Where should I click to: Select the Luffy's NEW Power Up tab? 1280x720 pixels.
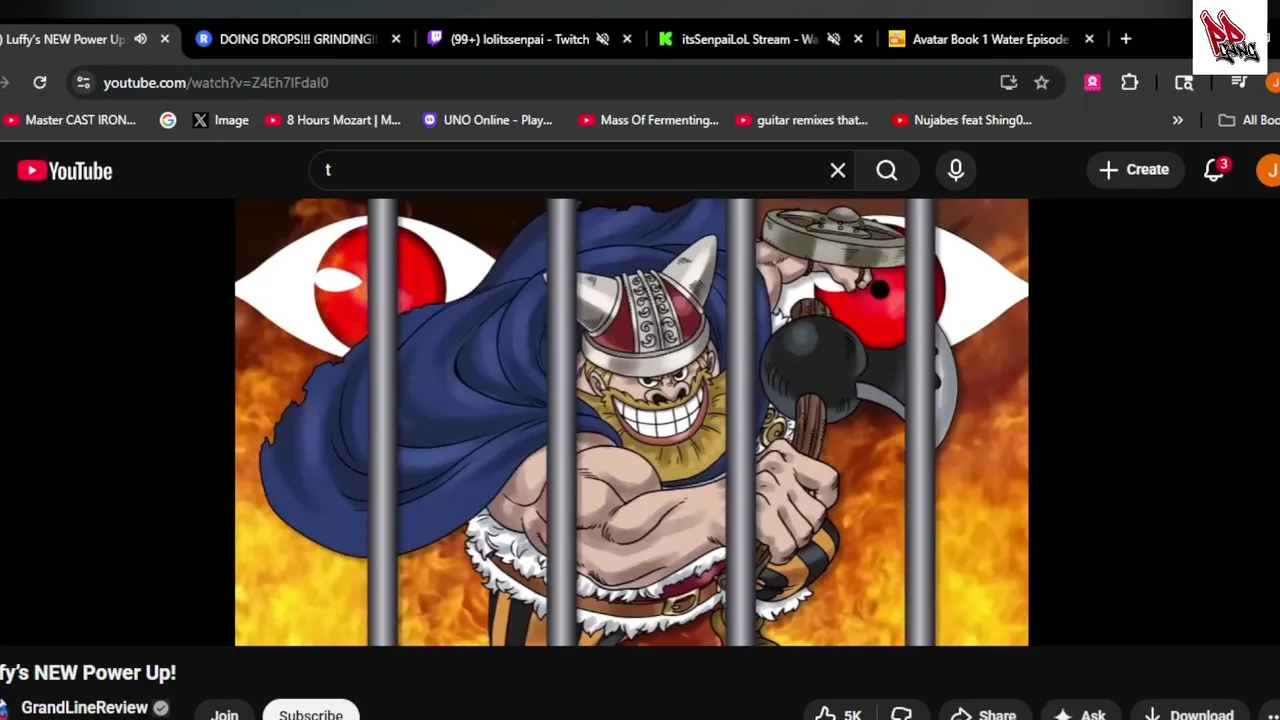[65, 39]
